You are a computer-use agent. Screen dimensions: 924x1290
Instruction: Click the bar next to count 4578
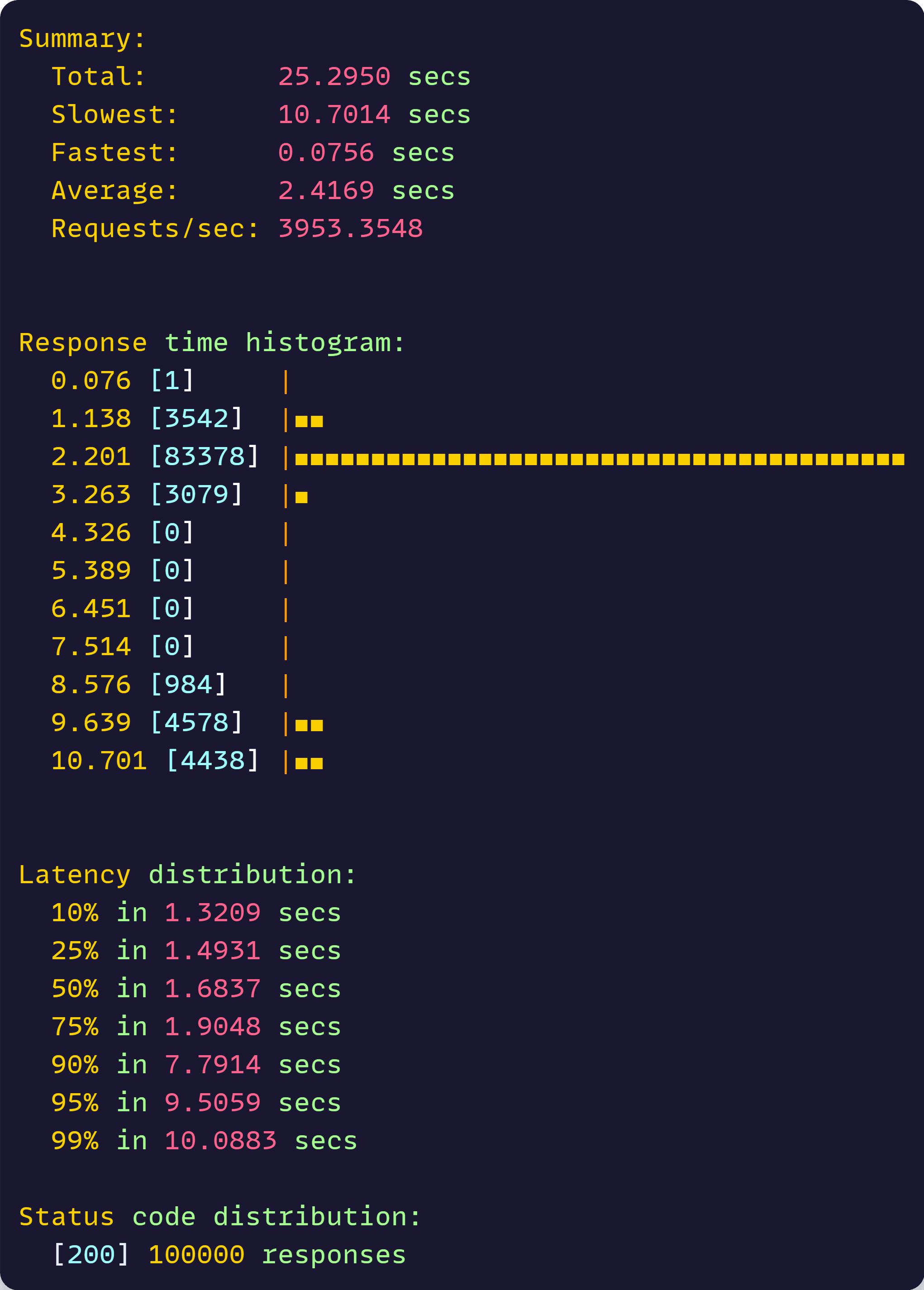coord(309,725)
